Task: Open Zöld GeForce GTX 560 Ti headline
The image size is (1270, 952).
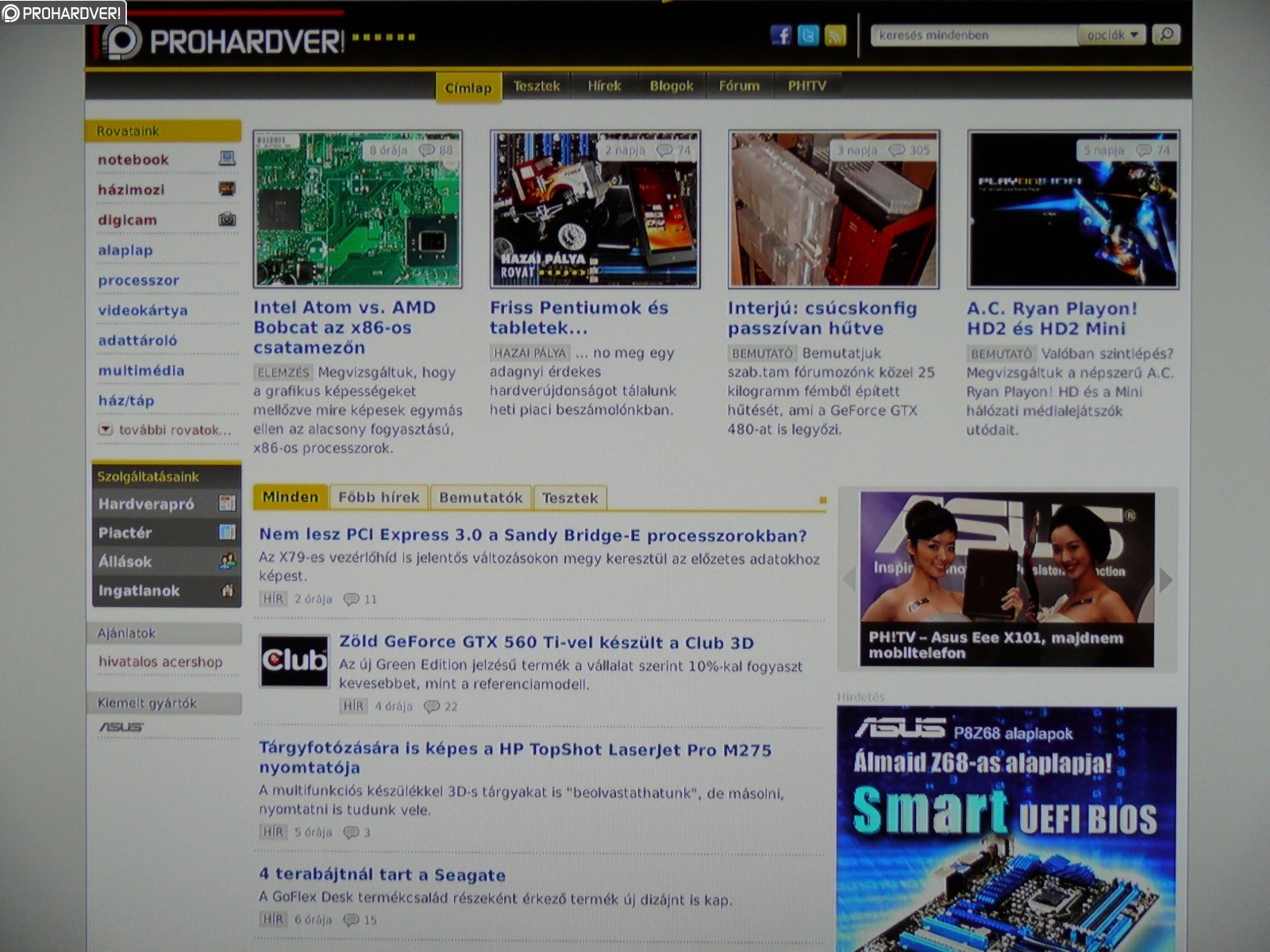Action: (x=547, y=642)
